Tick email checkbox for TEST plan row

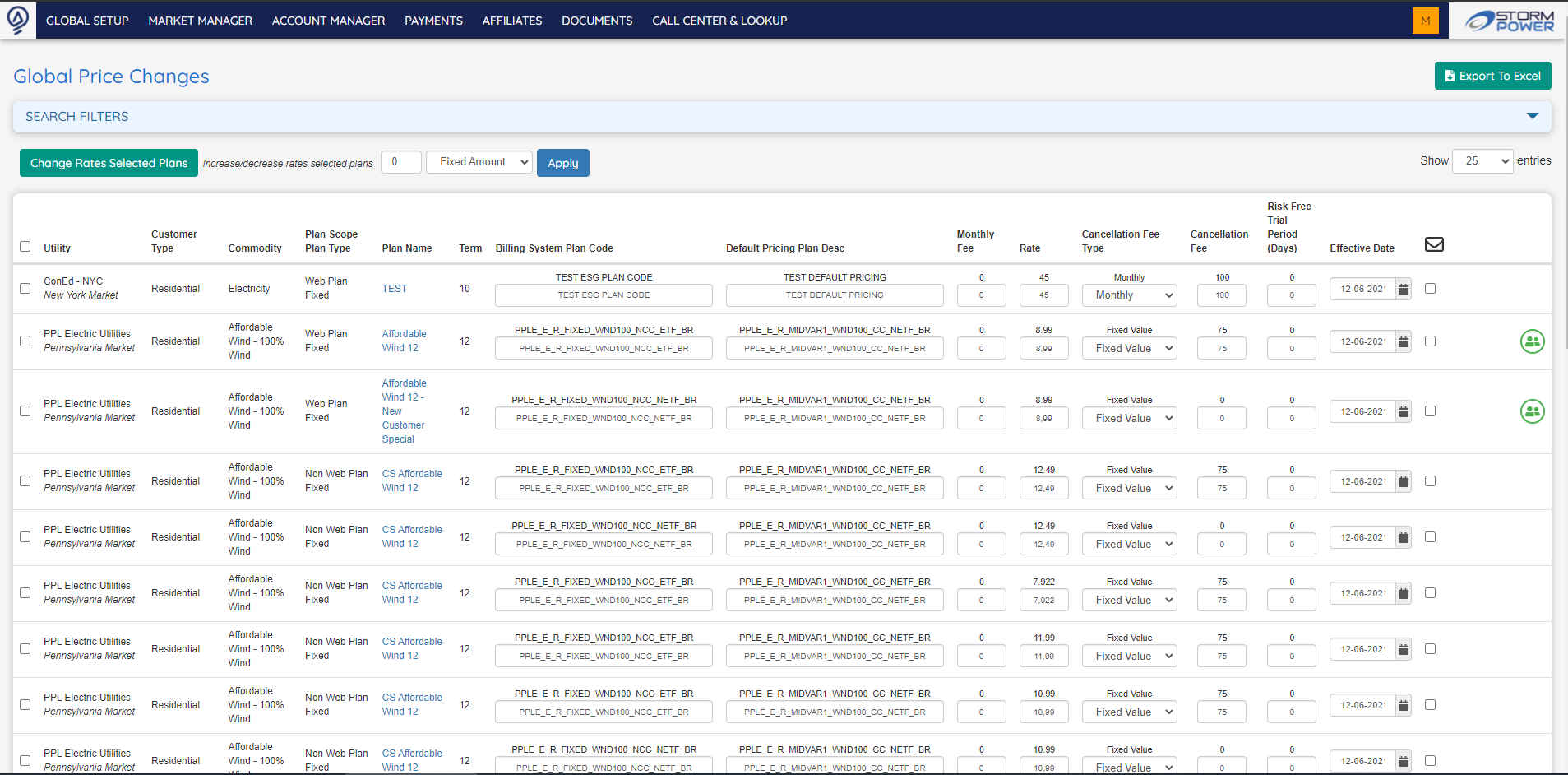pos(1430,288)
